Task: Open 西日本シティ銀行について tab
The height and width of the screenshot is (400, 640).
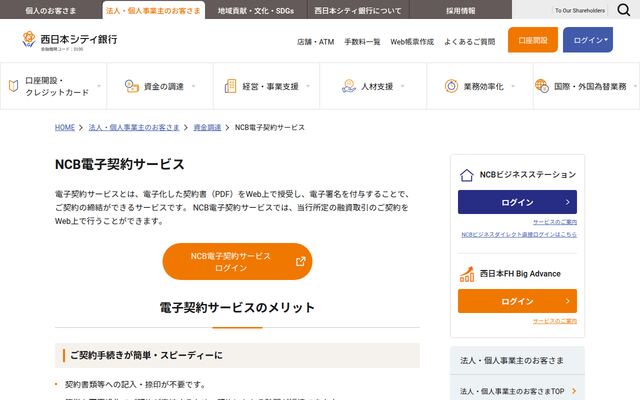Action: click(x=358, y=11)
